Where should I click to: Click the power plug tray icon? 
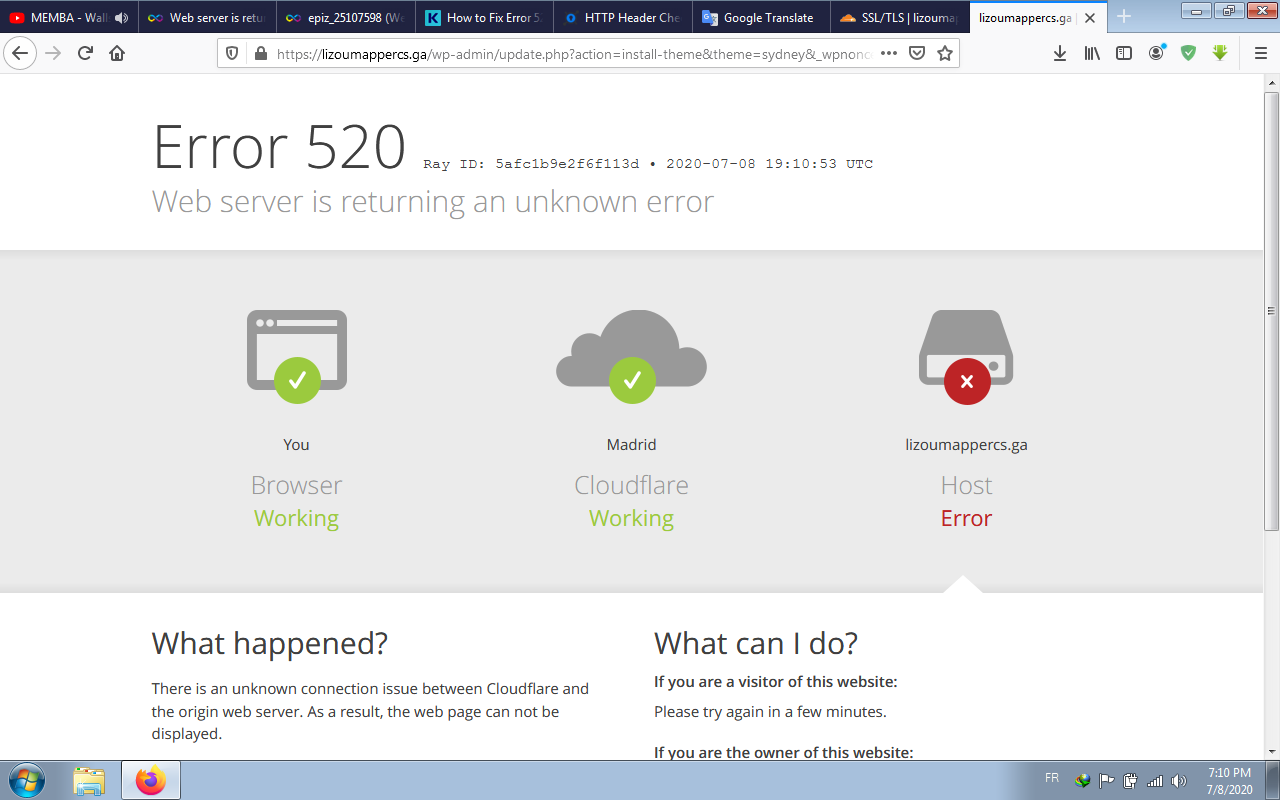pyautogui.click(x=1130, y=781)
